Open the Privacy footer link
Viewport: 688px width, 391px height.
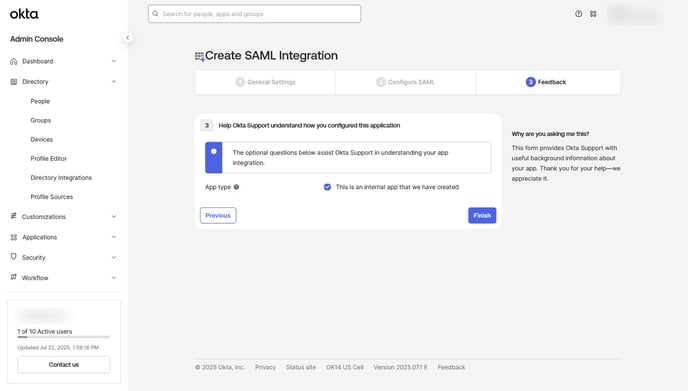[265, 367]
